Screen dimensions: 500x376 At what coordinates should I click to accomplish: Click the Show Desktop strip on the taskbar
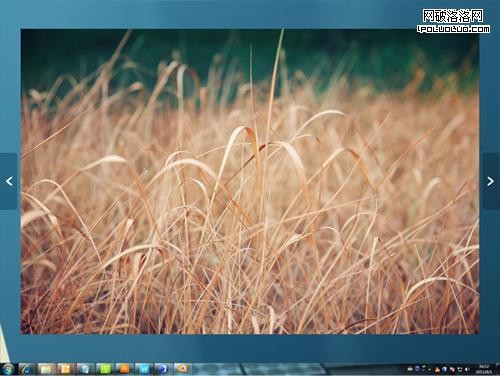tap(498, 369)
